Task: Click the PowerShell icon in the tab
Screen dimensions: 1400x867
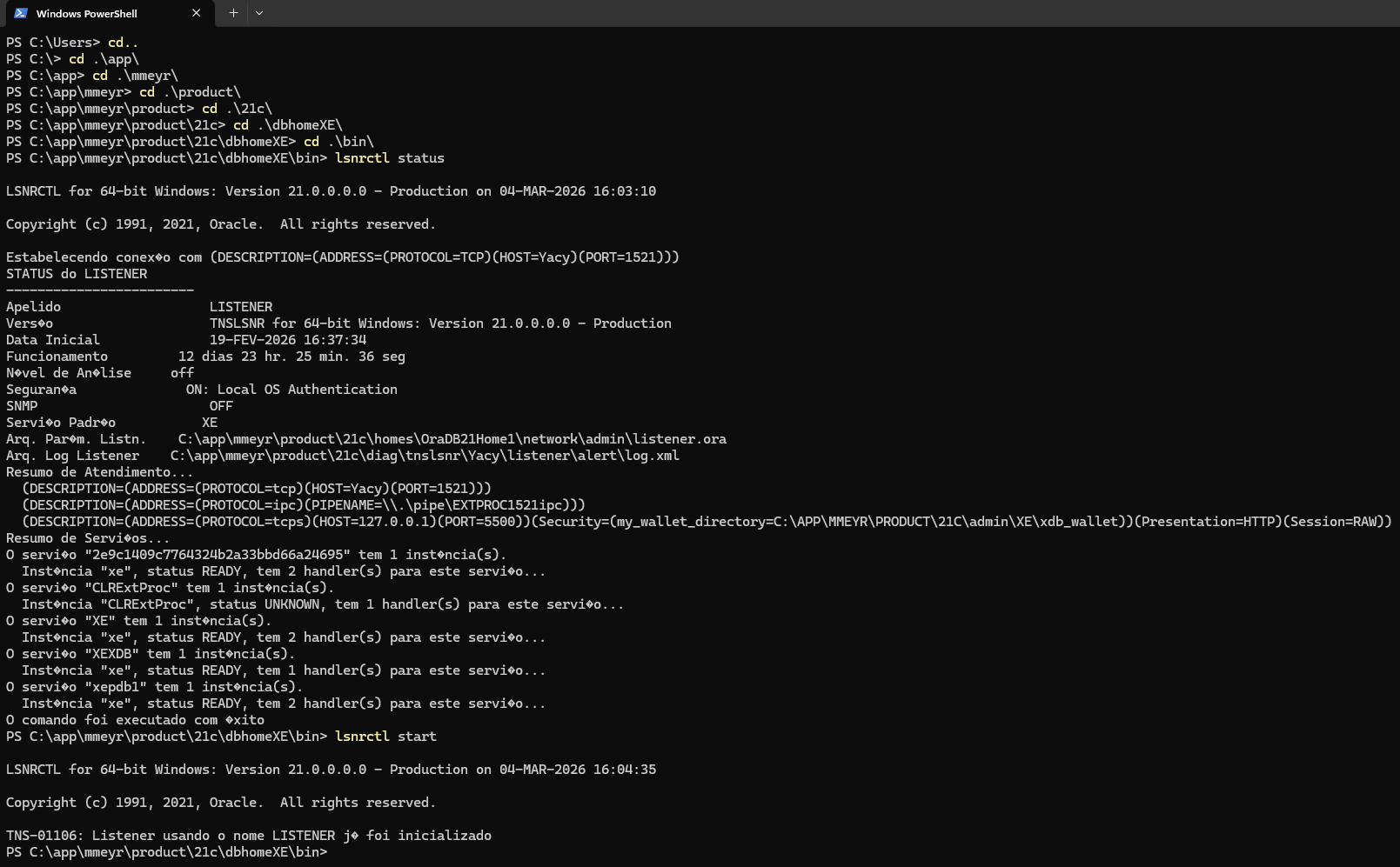Action: [x=21, y=13]
